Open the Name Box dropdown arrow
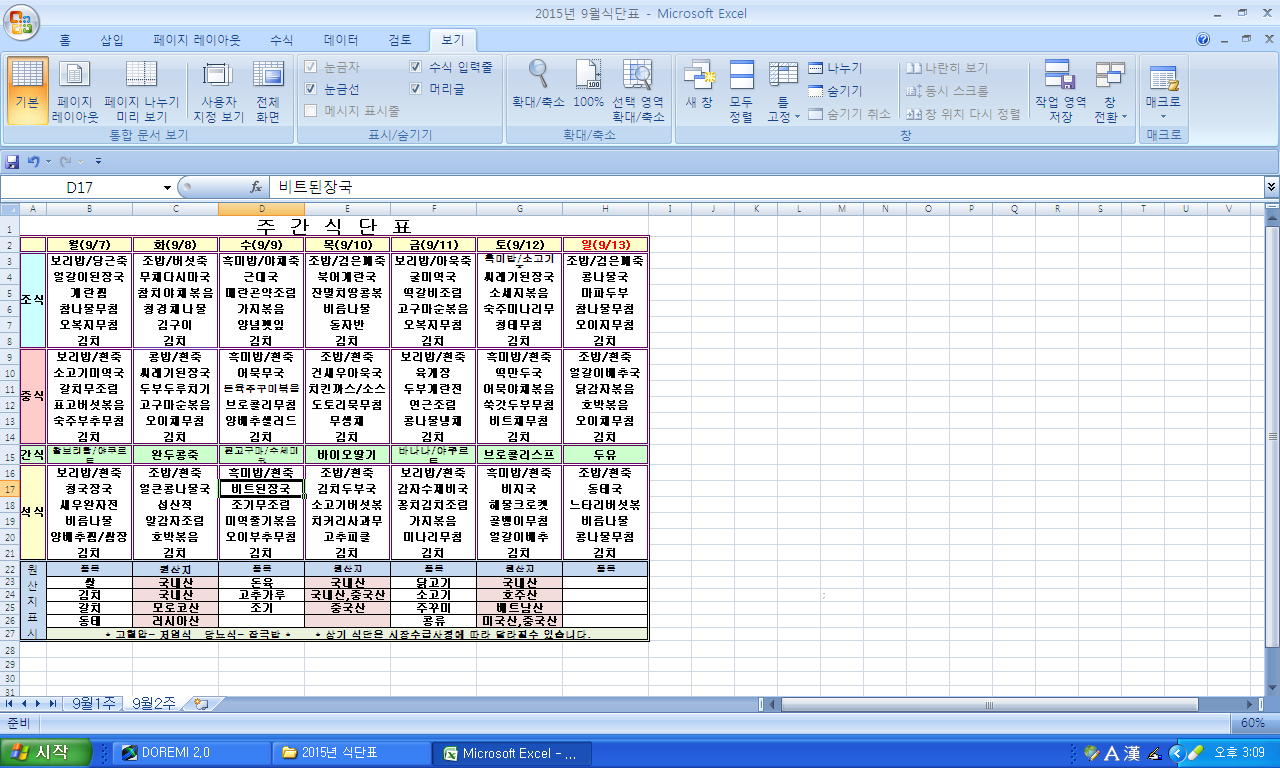This screenshot has width=1280, height=768. pos(167,187)
